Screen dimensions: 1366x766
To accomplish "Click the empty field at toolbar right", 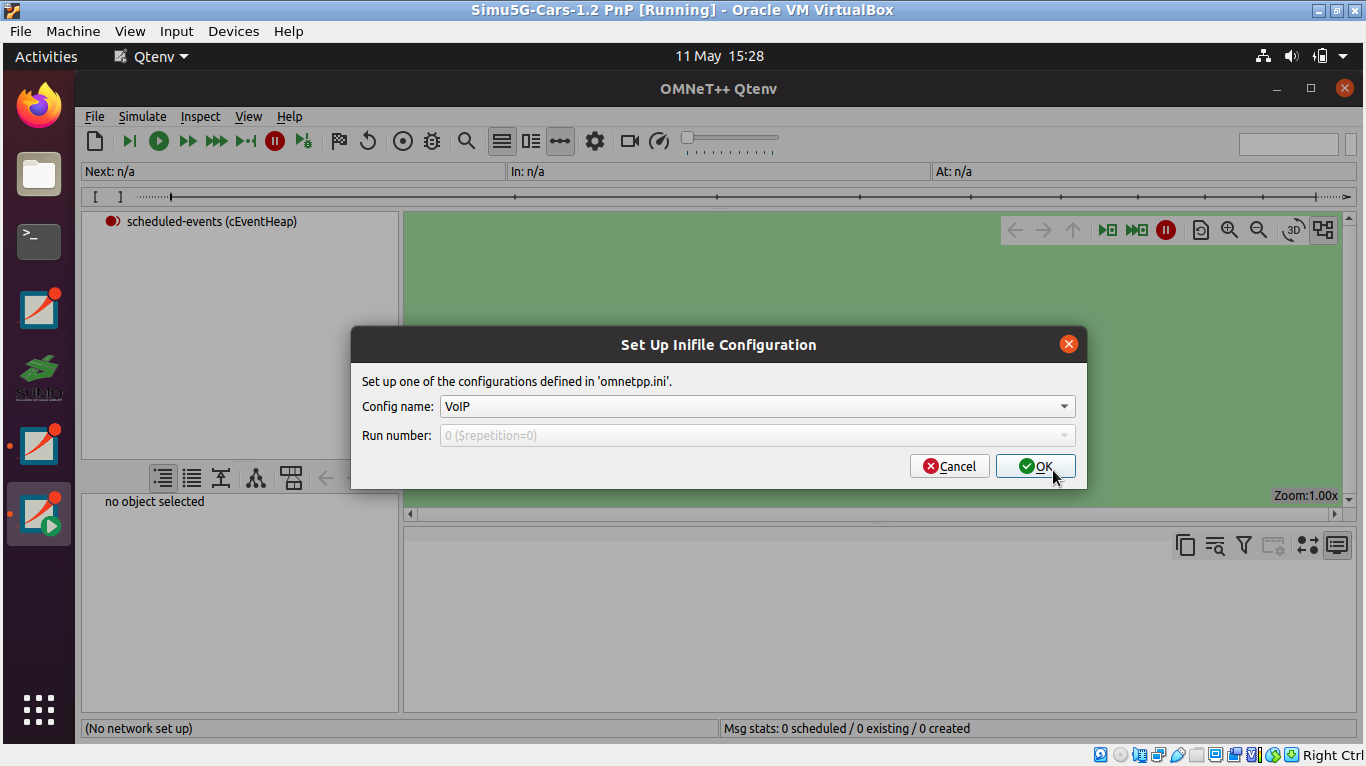I will 1288,144.
